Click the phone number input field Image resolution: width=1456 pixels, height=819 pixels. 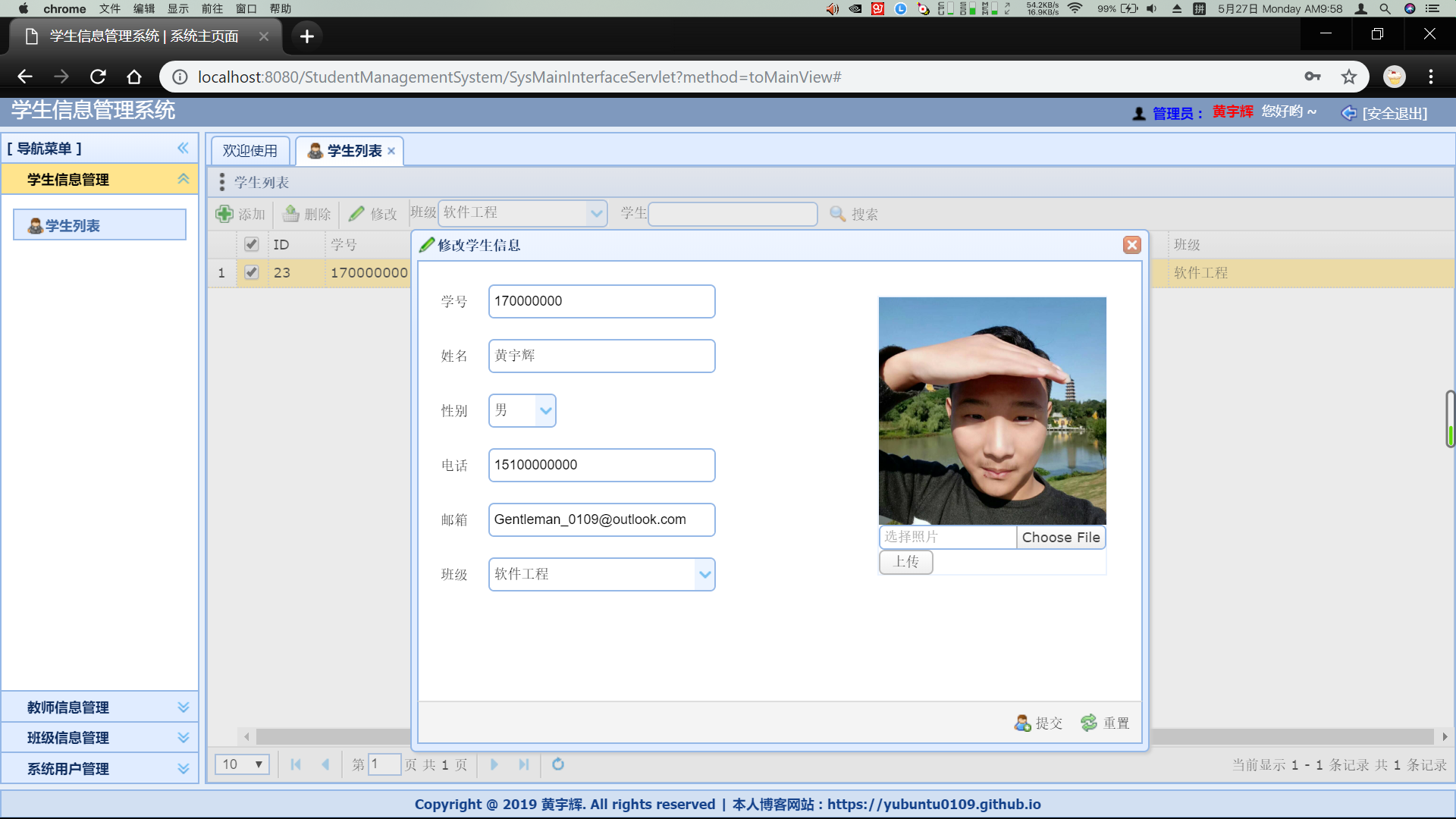[601, 465]
